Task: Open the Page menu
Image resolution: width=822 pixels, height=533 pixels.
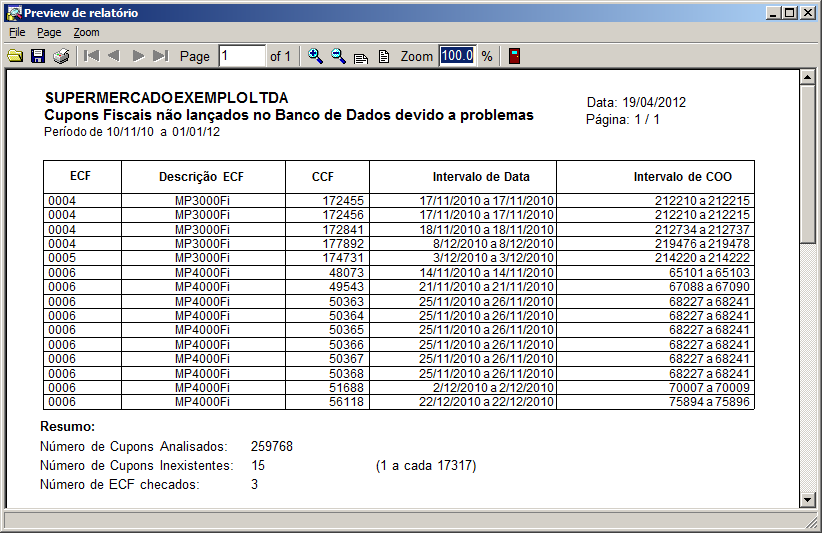Action: [49, 33]
